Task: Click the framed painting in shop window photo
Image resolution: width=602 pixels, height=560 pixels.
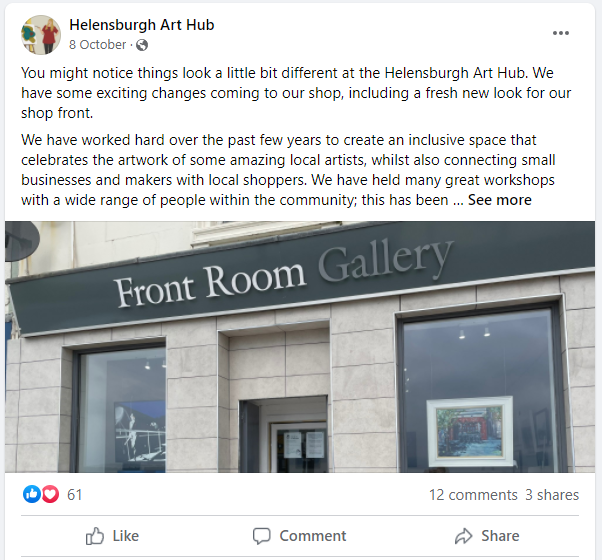Action: tap(470, 431)
